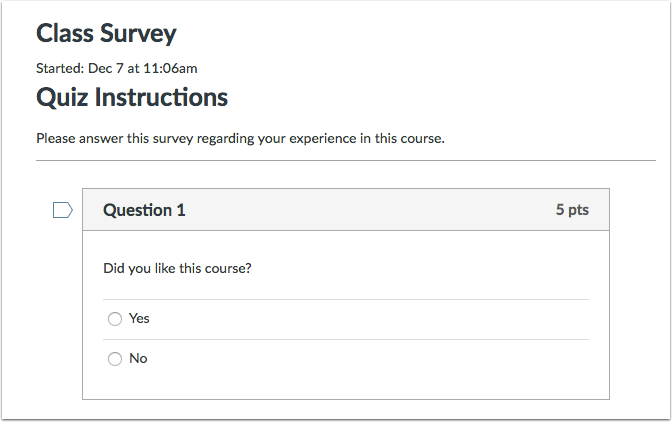Click the Question 1 header title
Image resolution: width=672 pixels, height=422 pixels.
tap(144, 210)
